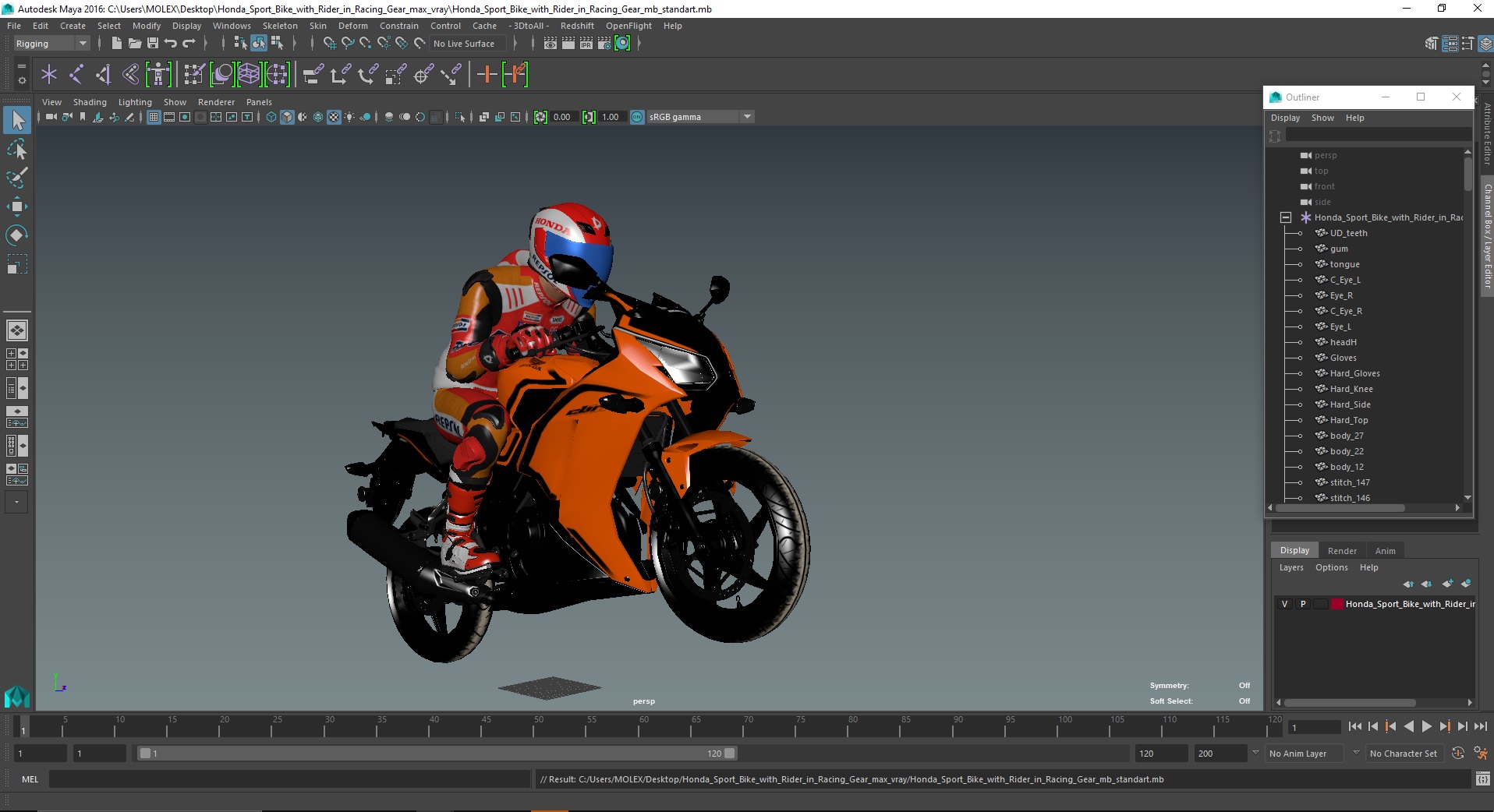
Task: Activate the Rotate tool
Action: click(17, 235)
